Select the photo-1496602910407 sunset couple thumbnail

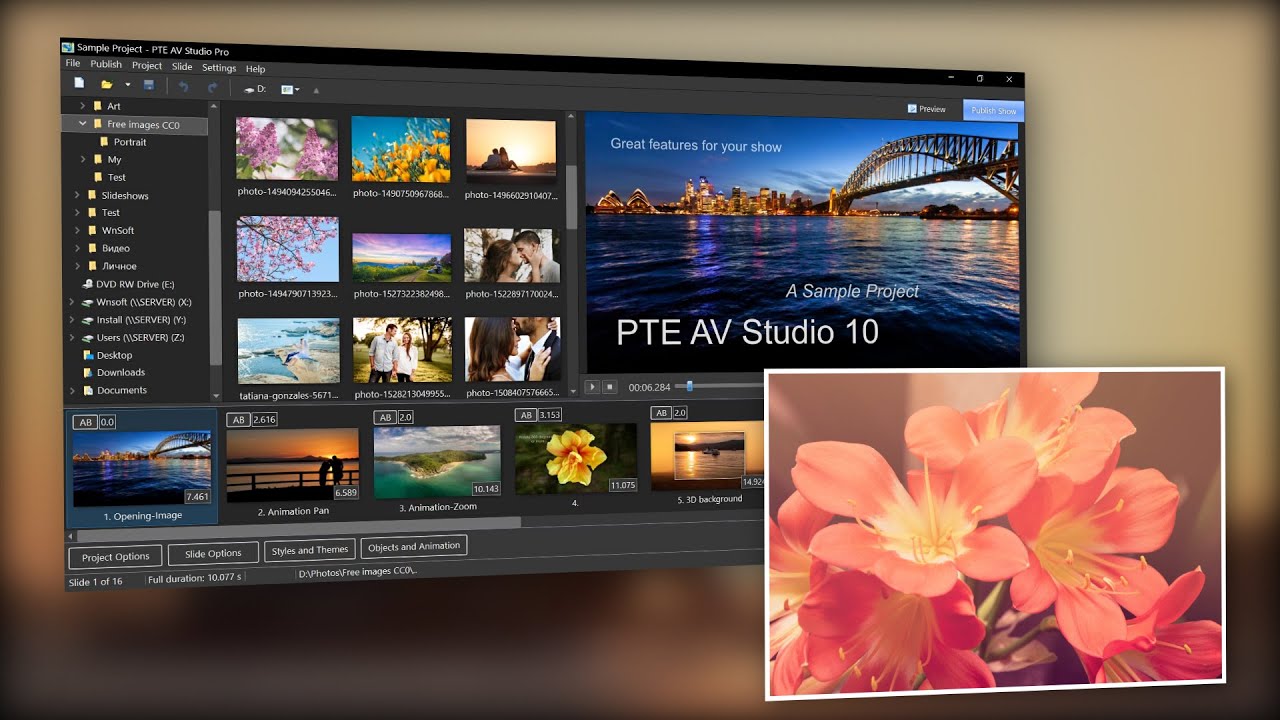511,152
